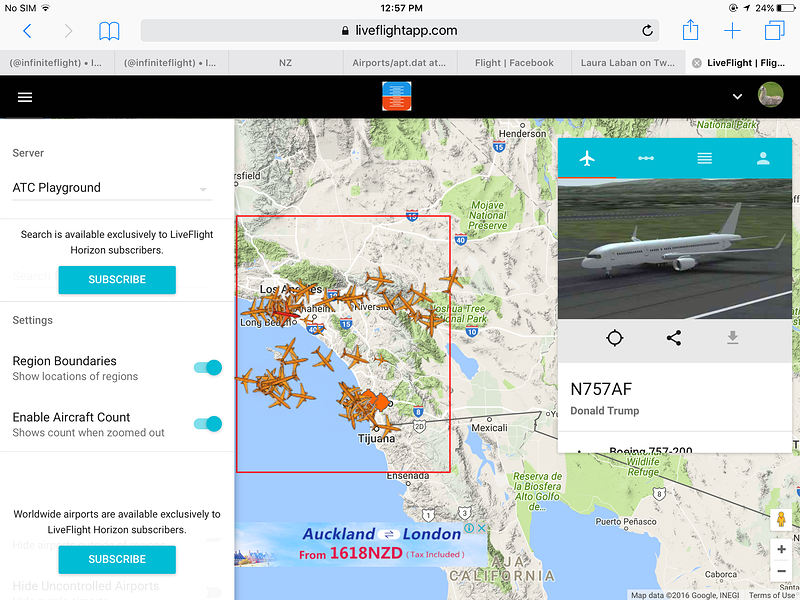Center map on N757AF aircraft
800x600 pixels.
tap(615, 338)
